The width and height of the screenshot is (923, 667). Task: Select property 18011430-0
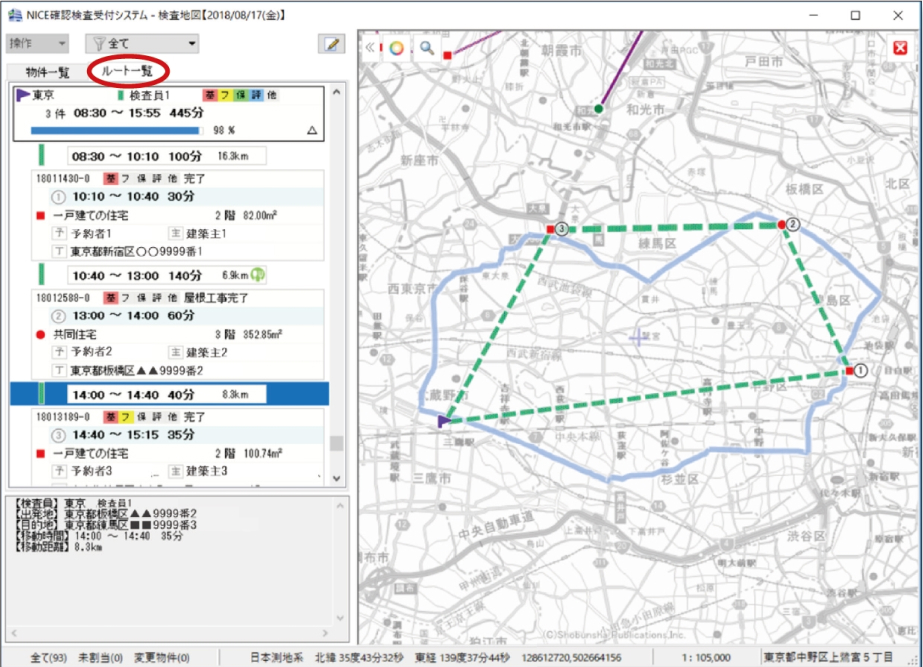click(63, 178)
